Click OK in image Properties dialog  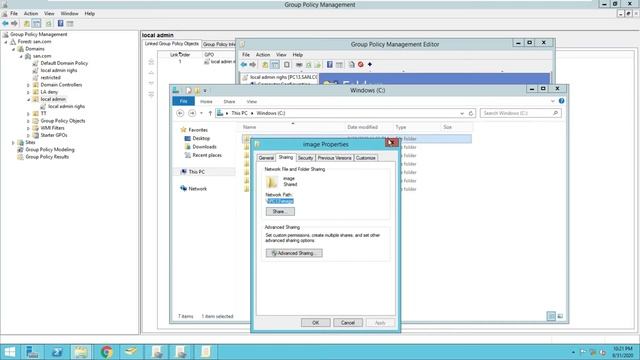316,322
